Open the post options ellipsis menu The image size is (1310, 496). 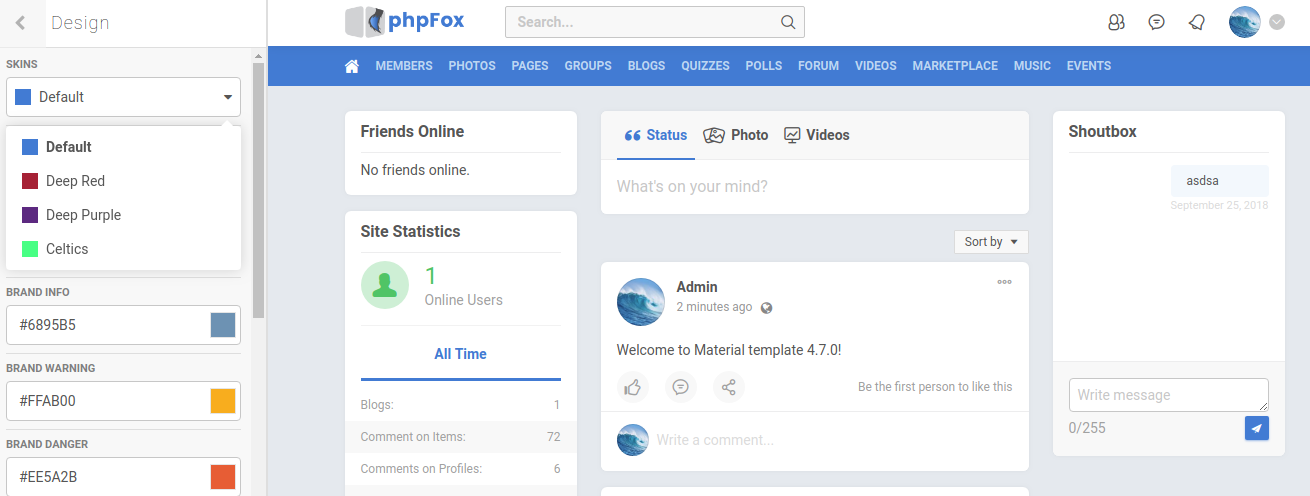coord(1004,282)
